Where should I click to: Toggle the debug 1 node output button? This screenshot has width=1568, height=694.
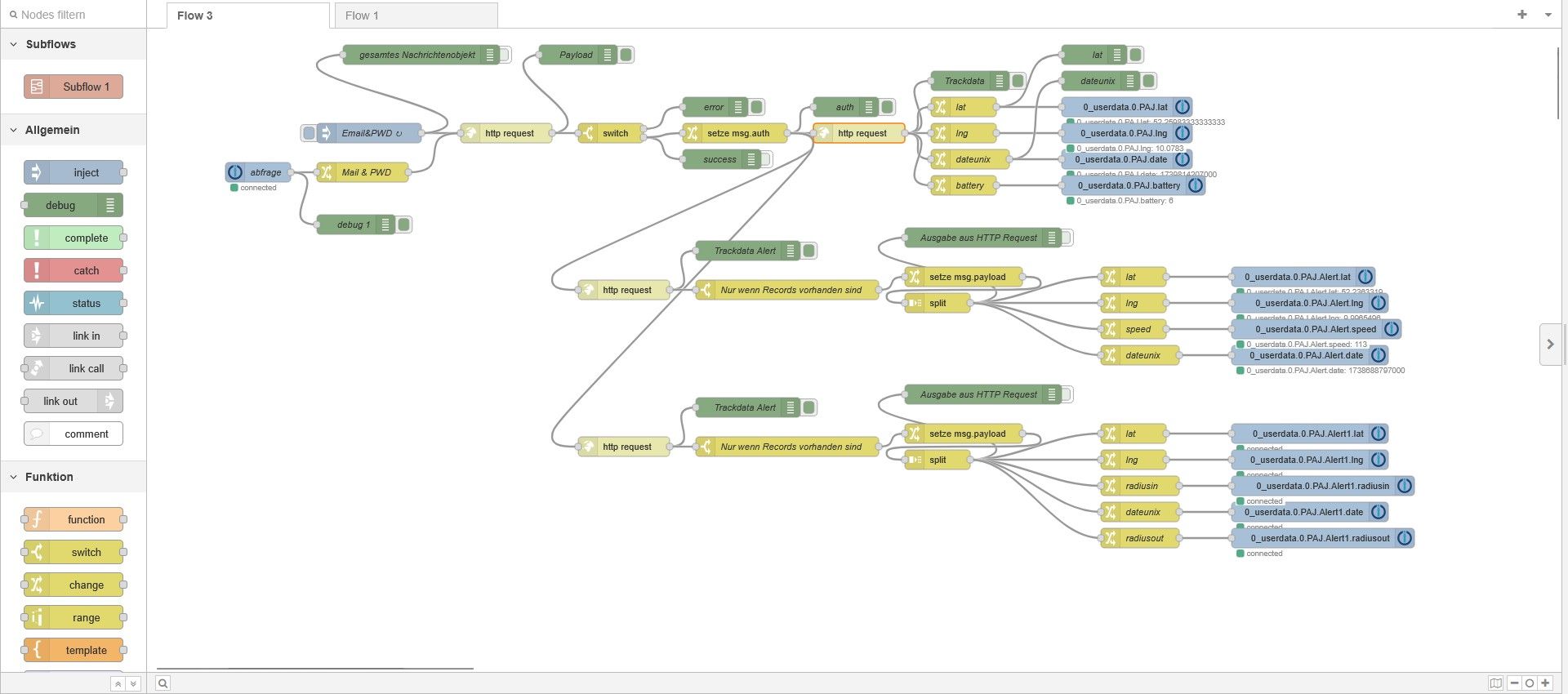(404, 225)
